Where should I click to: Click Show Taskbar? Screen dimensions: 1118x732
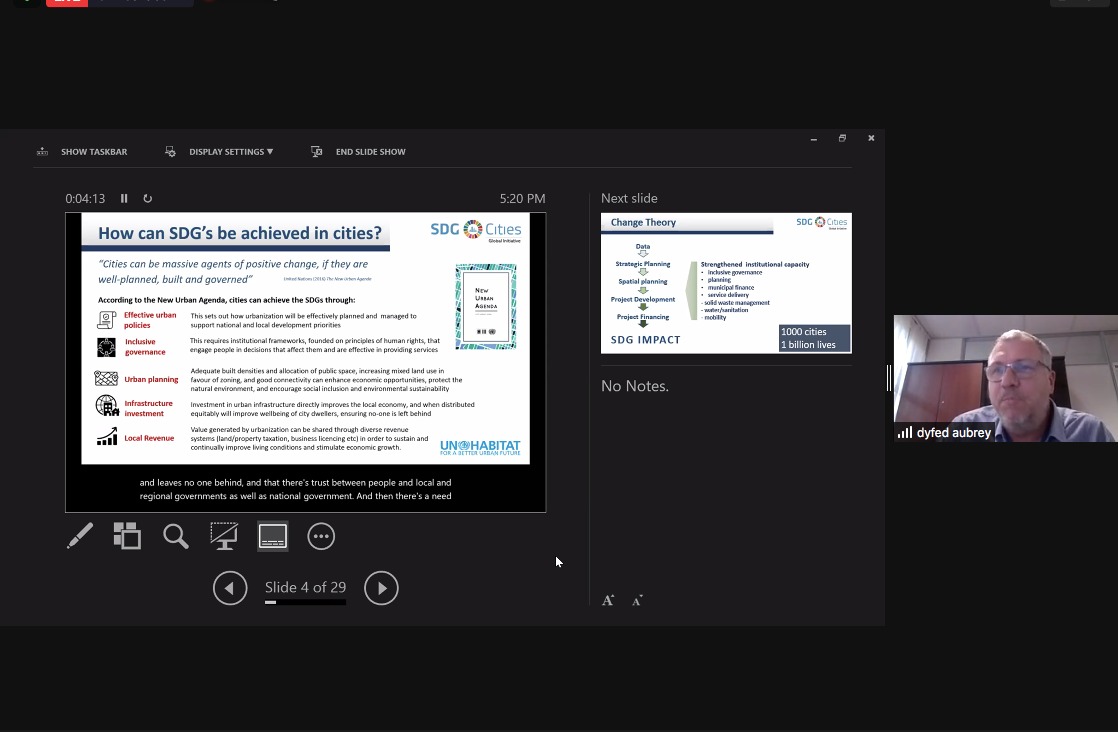81,152
